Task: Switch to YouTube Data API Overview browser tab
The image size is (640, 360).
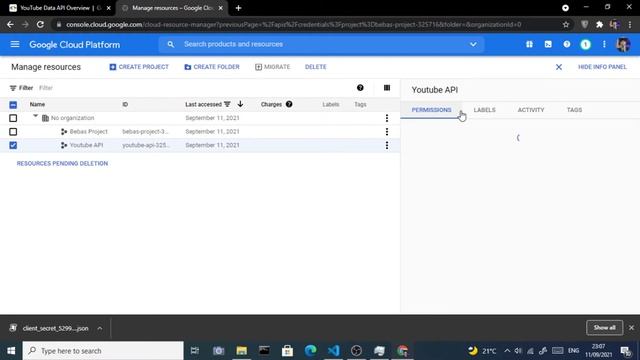Action: point(58,8)
